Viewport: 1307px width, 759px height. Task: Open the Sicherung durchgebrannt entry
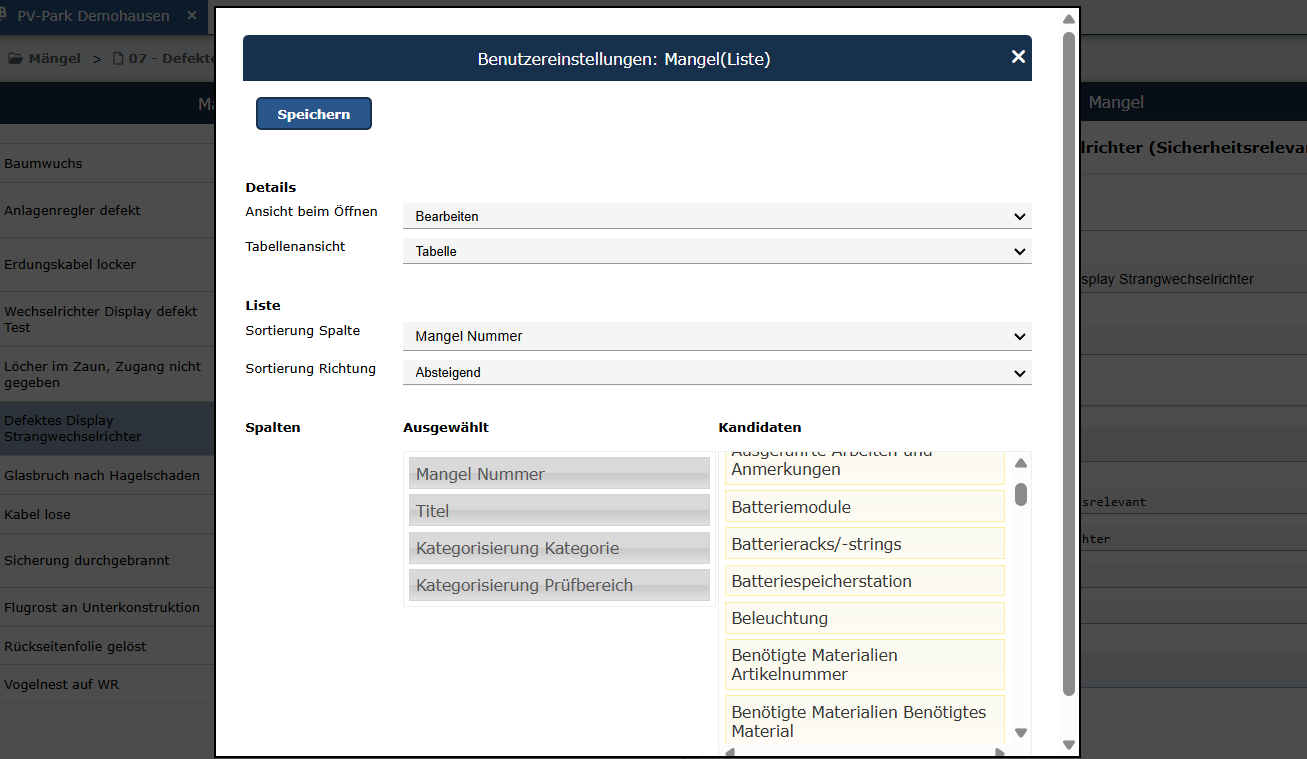click(x=107, y=560)
